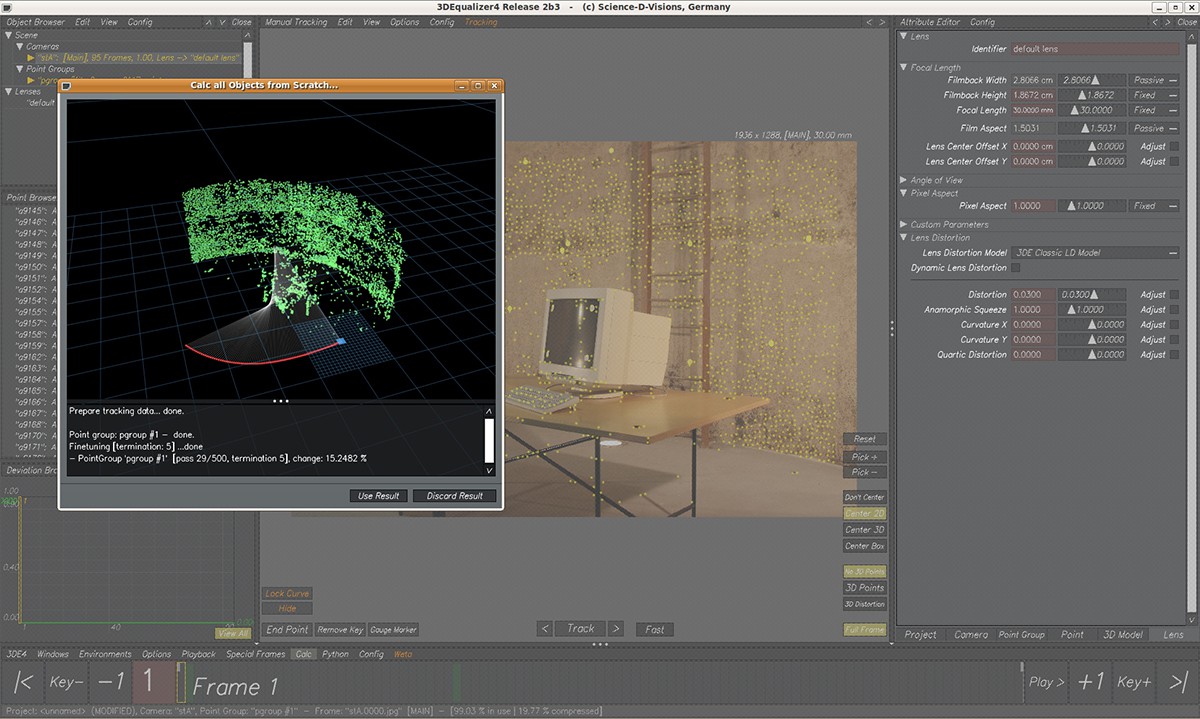Enable Adjust checkbox for Quartic Distortion
The width and height of the screenshot is (1200, 719).
tap(1173, 355)
